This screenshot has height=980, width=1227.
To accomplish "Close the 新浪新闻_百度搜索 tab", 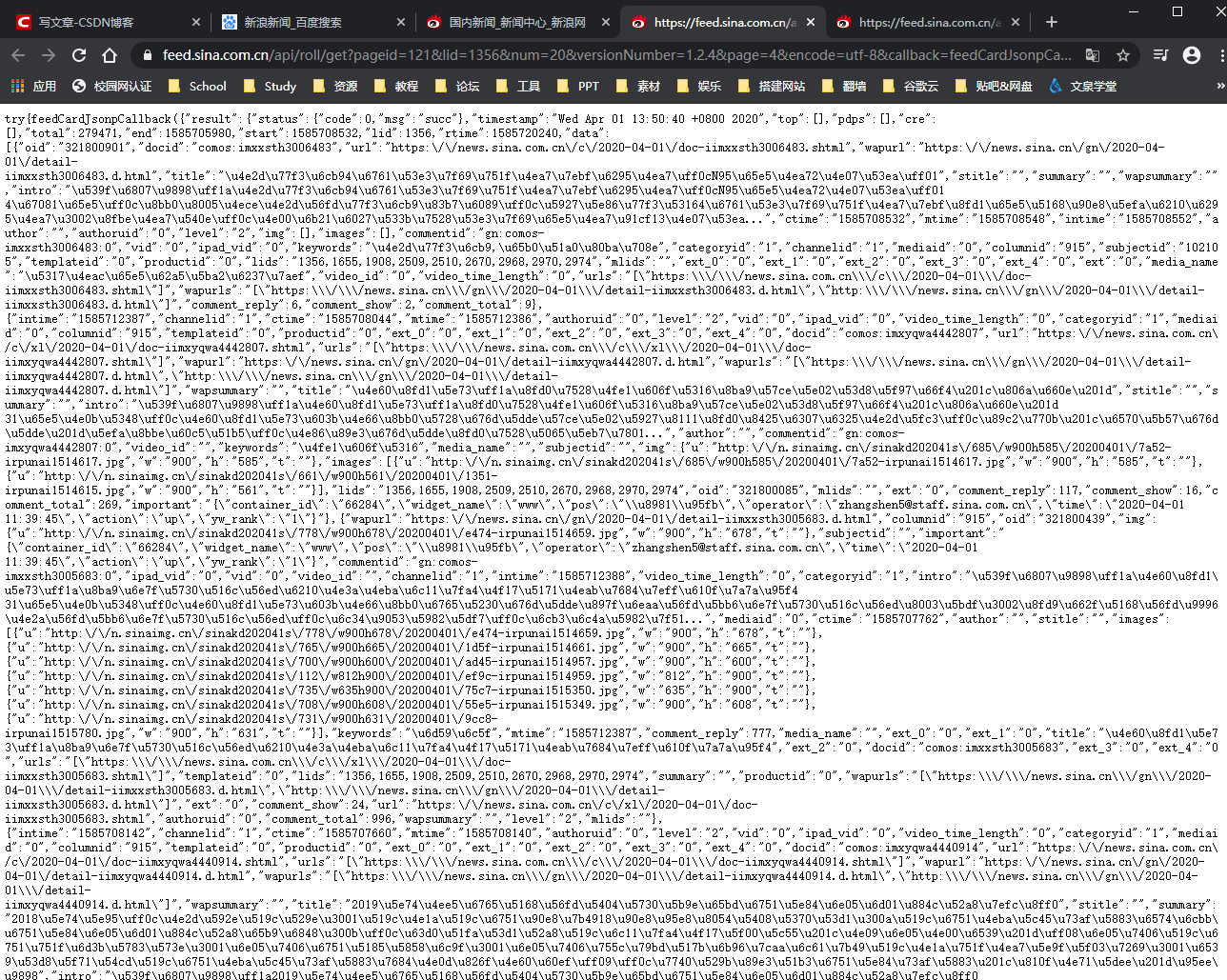I will [401, 22].
